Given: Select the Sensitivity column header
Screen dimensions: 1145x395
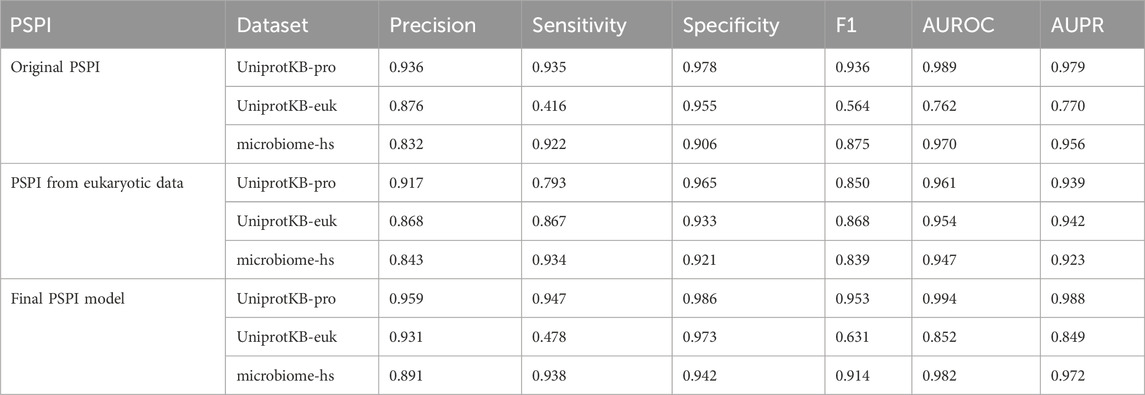Looking at the screenshot, I should tap(579, 26).
